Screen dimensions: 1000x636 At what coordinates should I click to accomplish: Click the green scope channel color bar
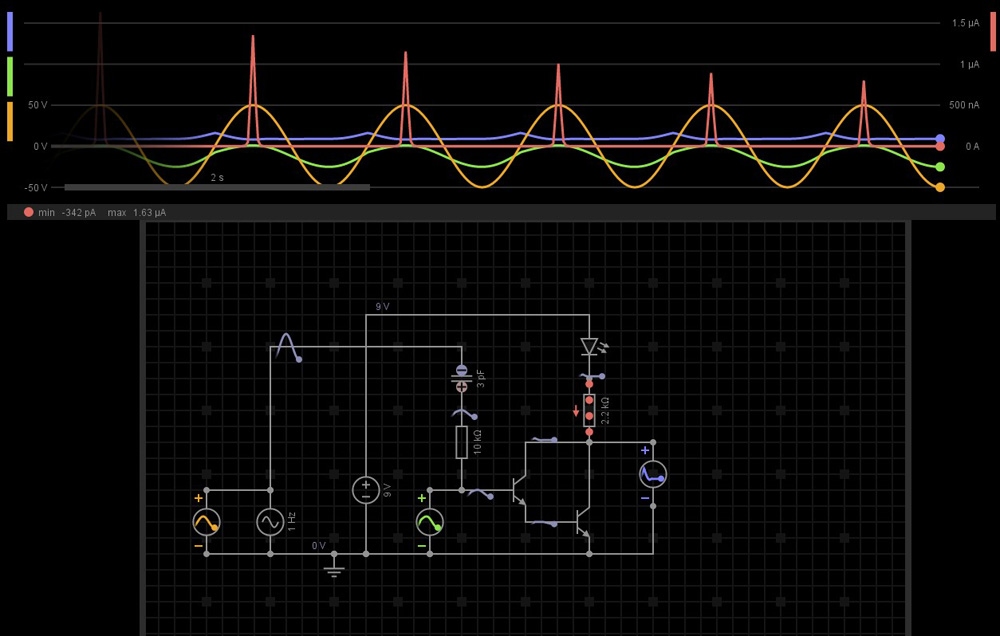pos(10,76)
